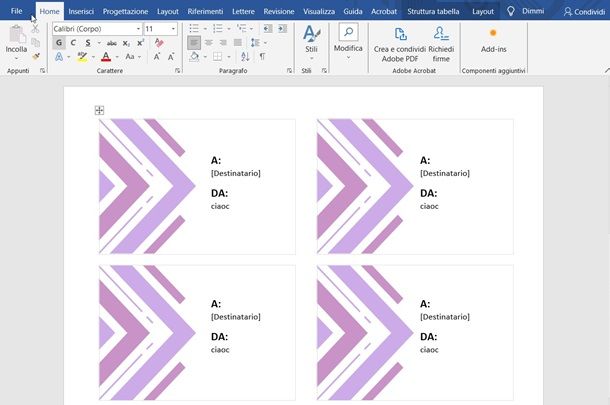Click the Incolla paste icon

click(x=16, y=34)
